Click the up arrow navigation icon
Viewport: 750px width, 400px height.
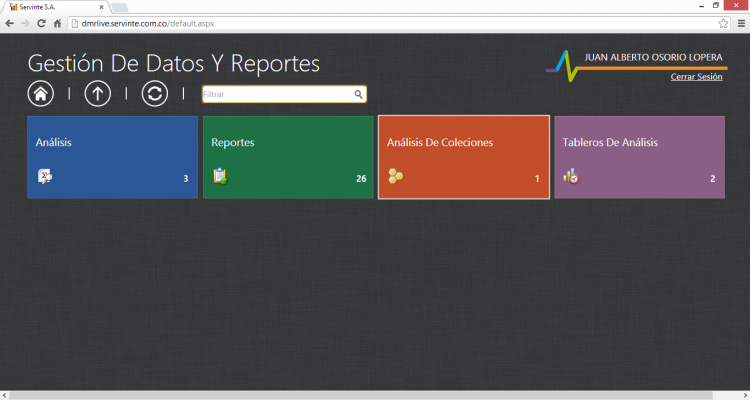click(x=97, y=94)
